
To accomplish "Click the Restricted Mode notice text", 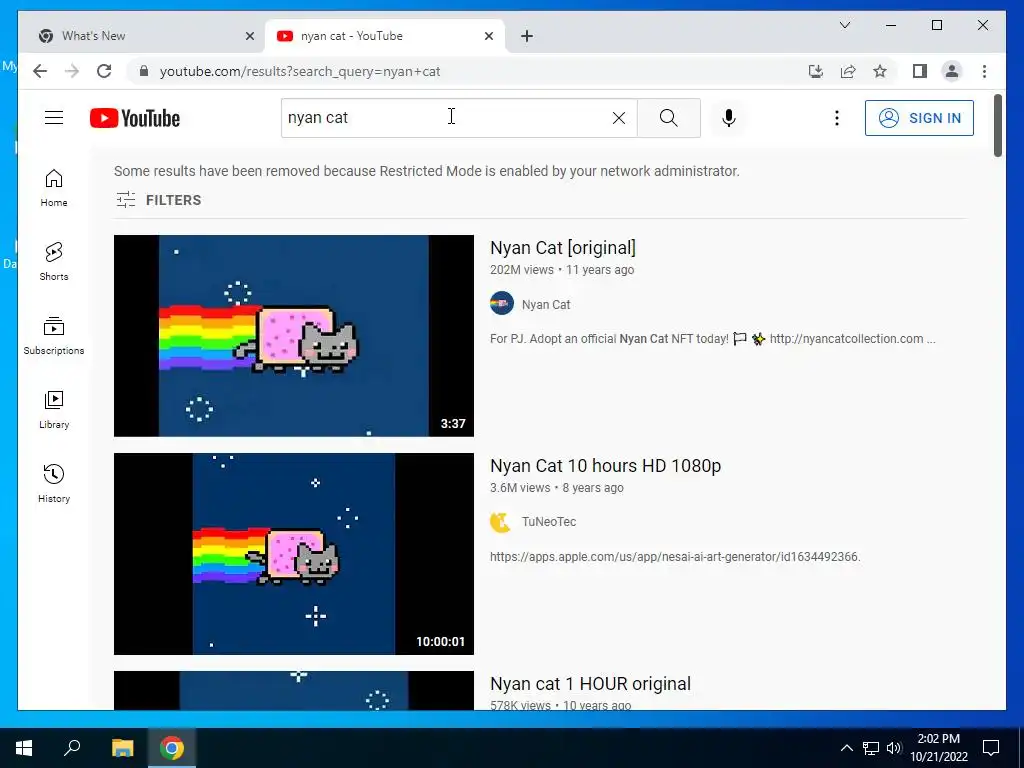I will coord(426,171).
